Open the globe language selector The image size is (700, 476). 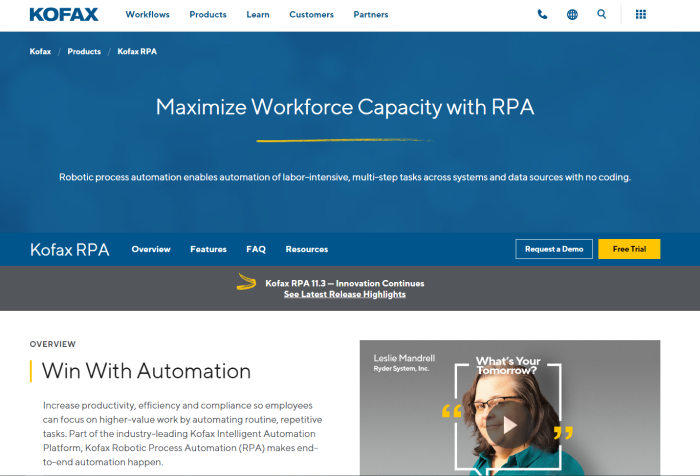point(572,15)
